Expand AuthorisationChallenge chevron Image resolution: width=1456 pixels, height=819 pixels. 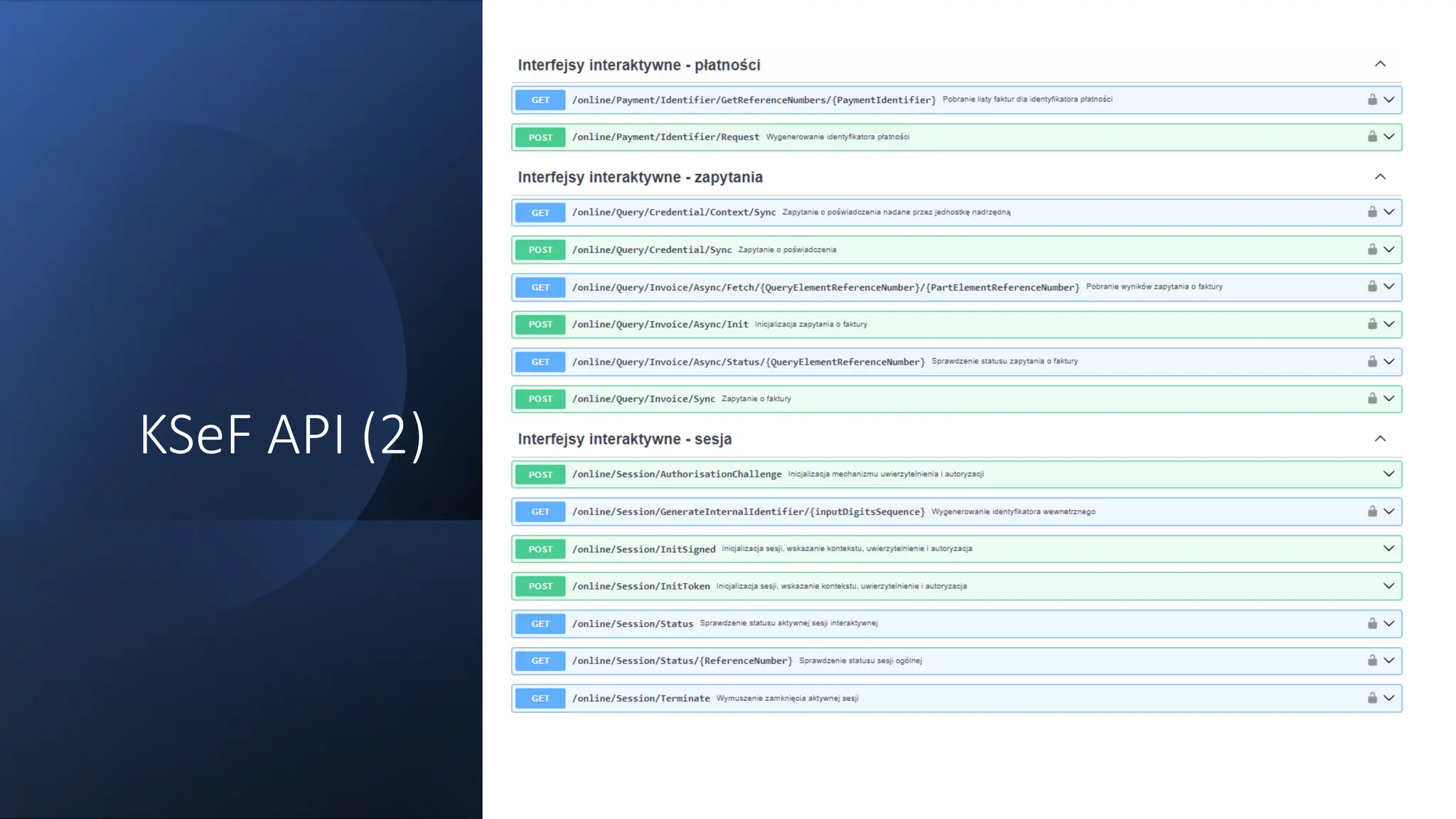[x=1388, y=474]
